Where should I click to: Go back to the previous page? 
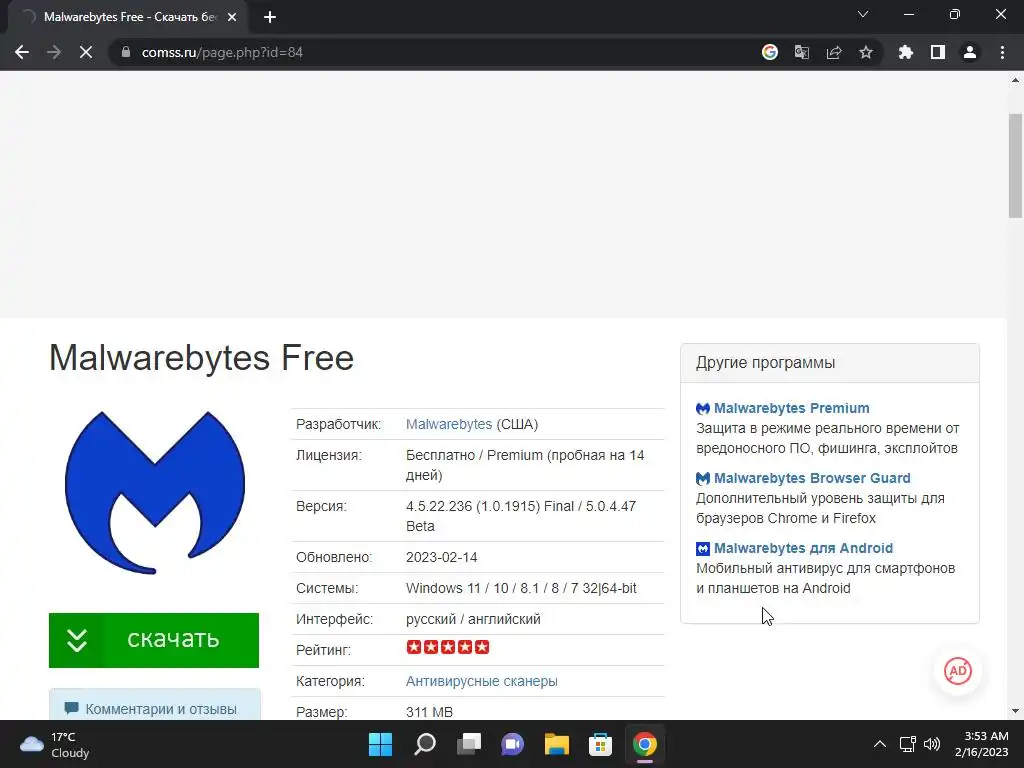pyautogui.click(x=22, y=52)
